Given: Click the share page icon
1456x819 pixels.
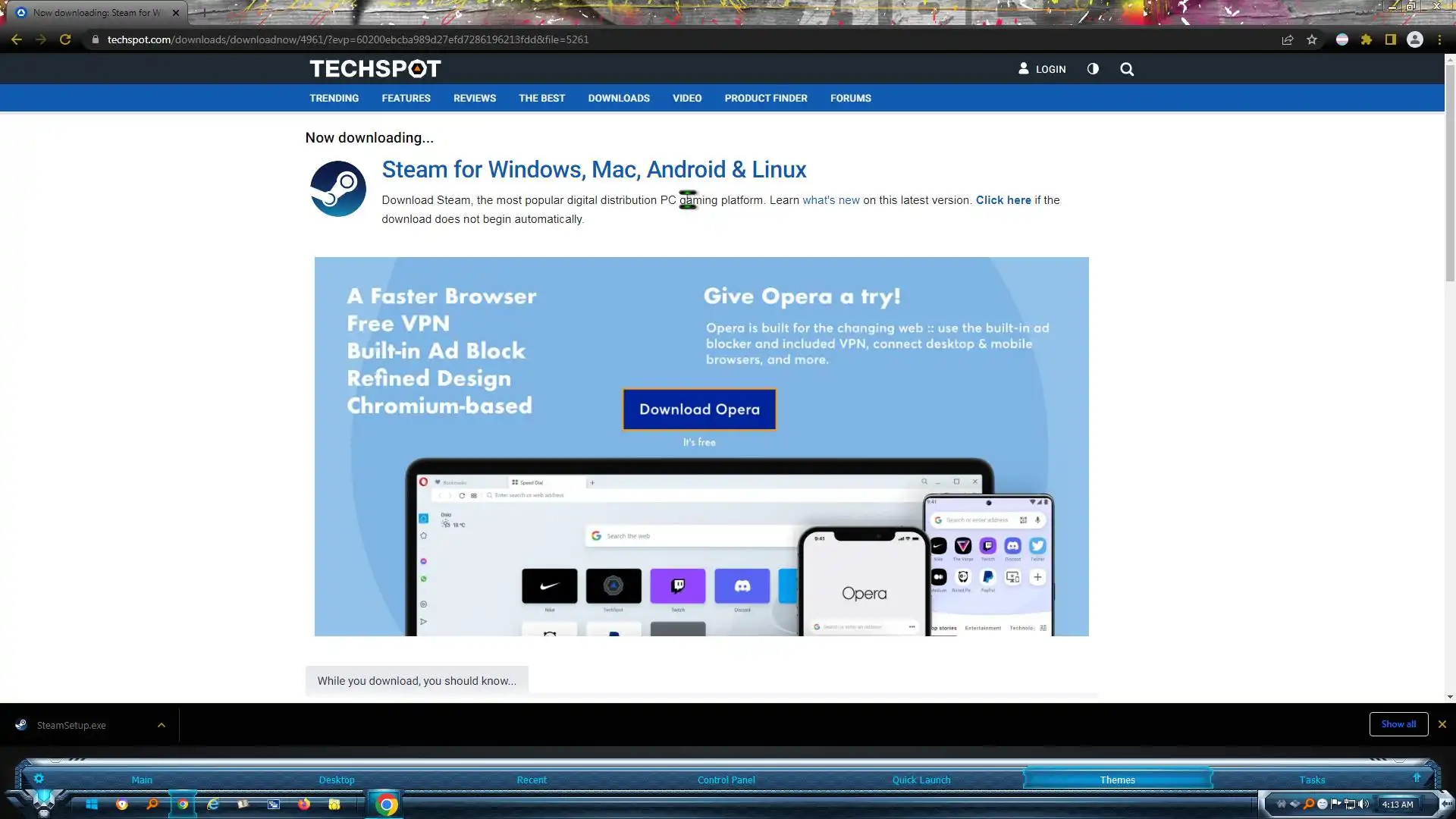Looking at the screenshot, I should click(x=1288, y=39).
